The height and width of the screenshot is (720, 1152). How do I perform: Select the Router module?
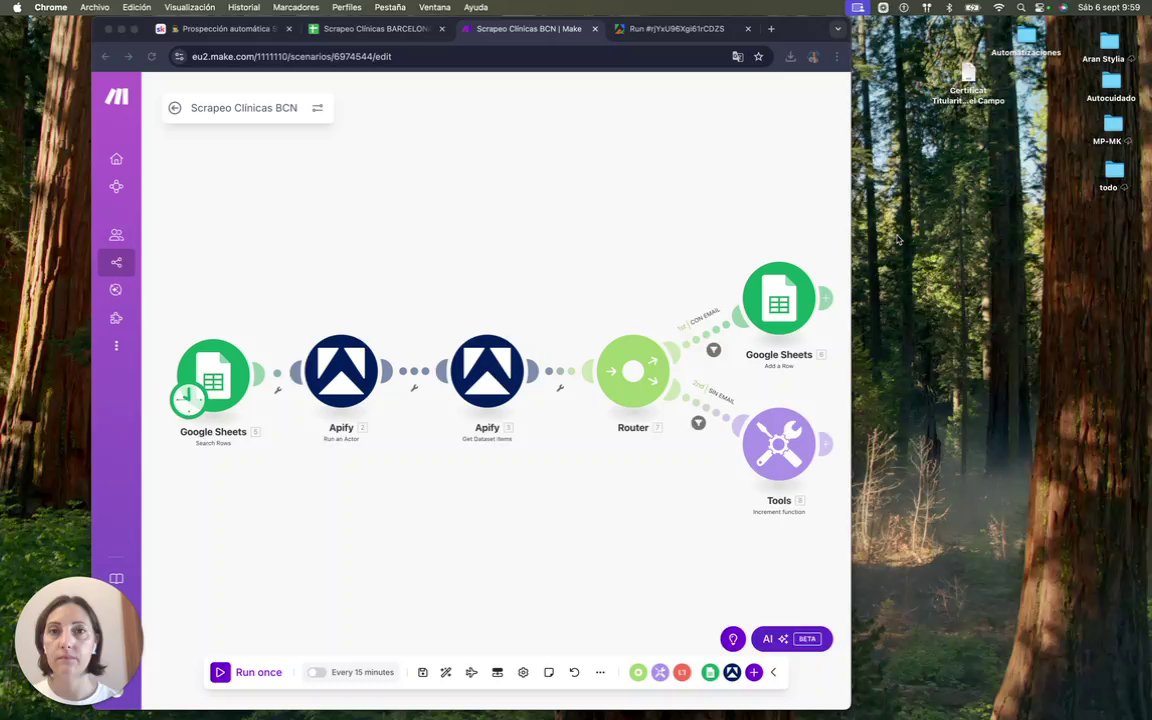(x=633, y=371)
